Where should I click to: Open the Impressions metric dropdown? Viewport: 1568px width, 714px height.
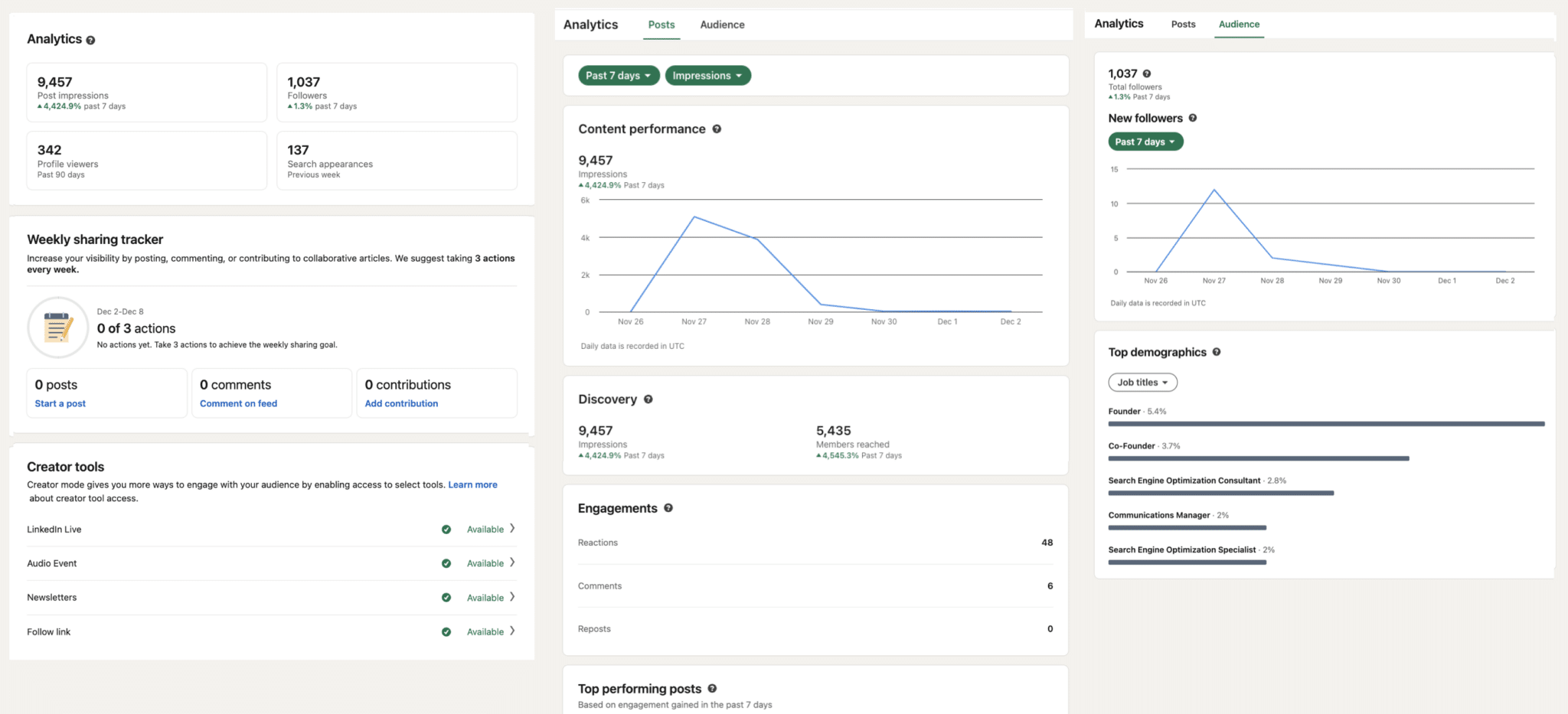coord(707,76)
